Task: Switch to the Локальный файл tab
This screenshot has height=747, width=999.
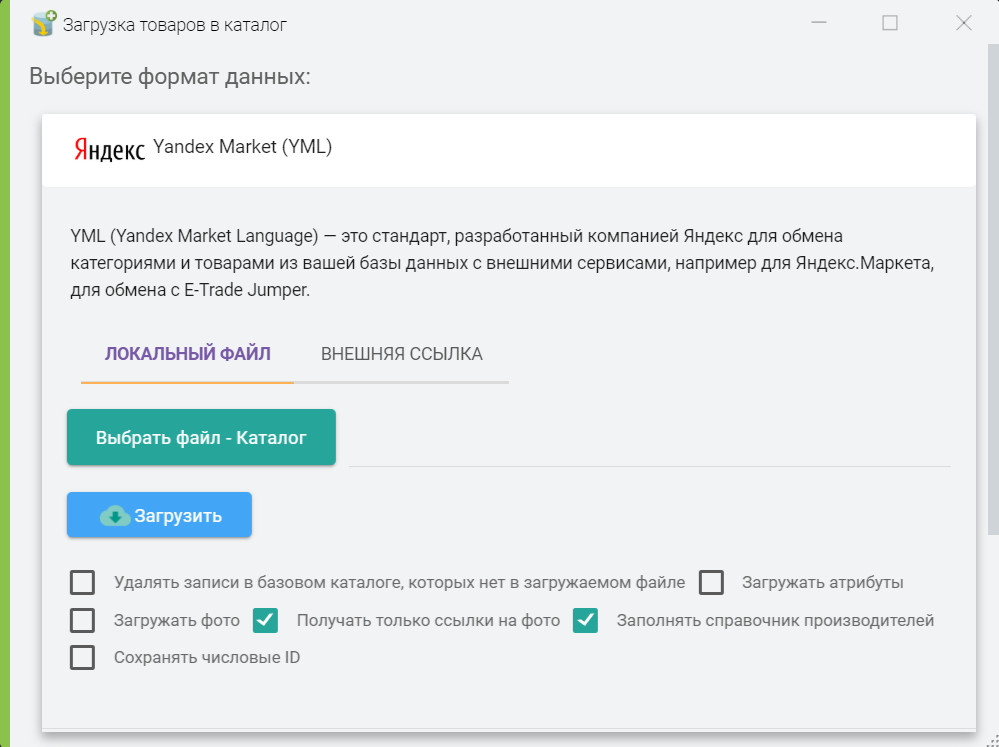Action: click(x=187, y=354)
